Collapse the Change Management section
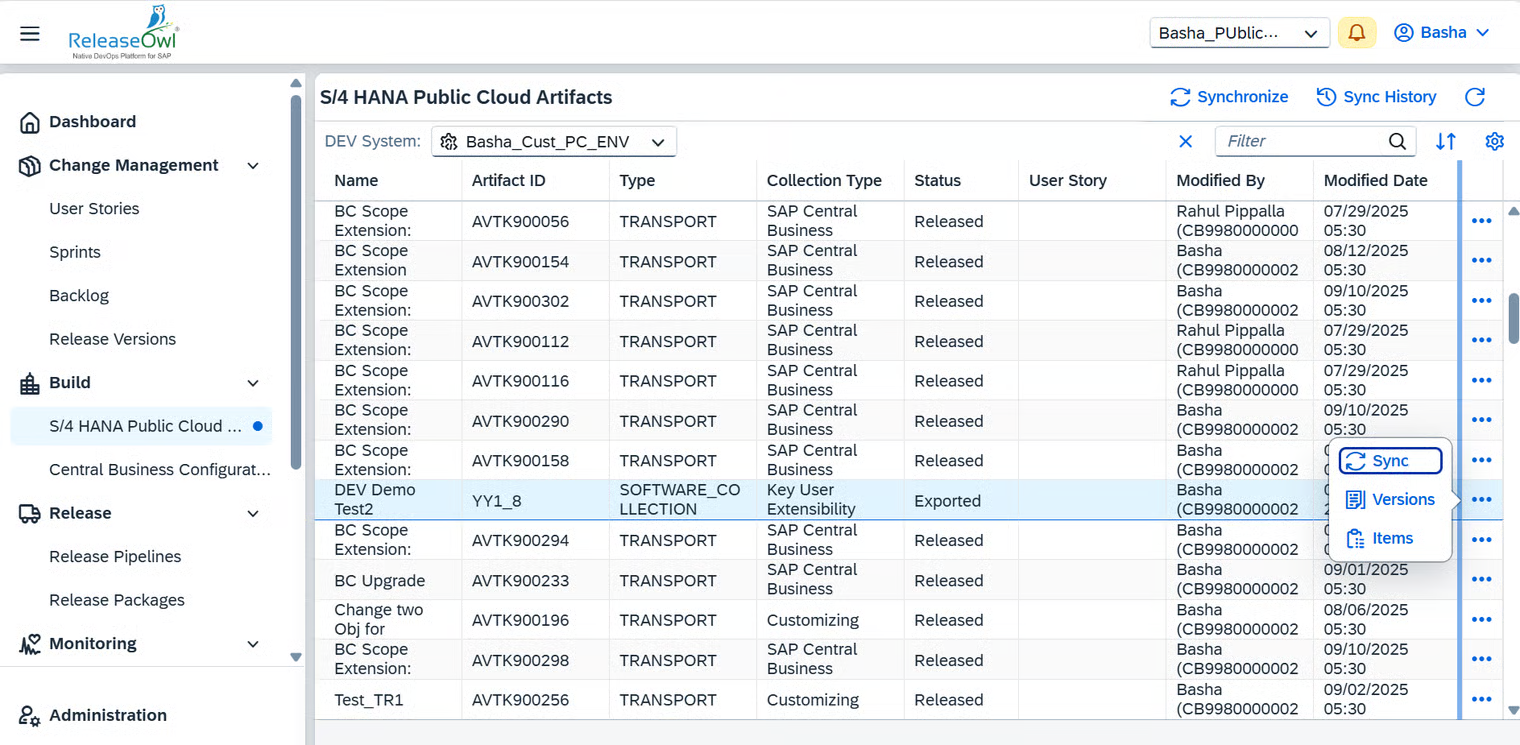This screenshot has width=1520, height=745. pyautogui.click(x=253, y=166)
